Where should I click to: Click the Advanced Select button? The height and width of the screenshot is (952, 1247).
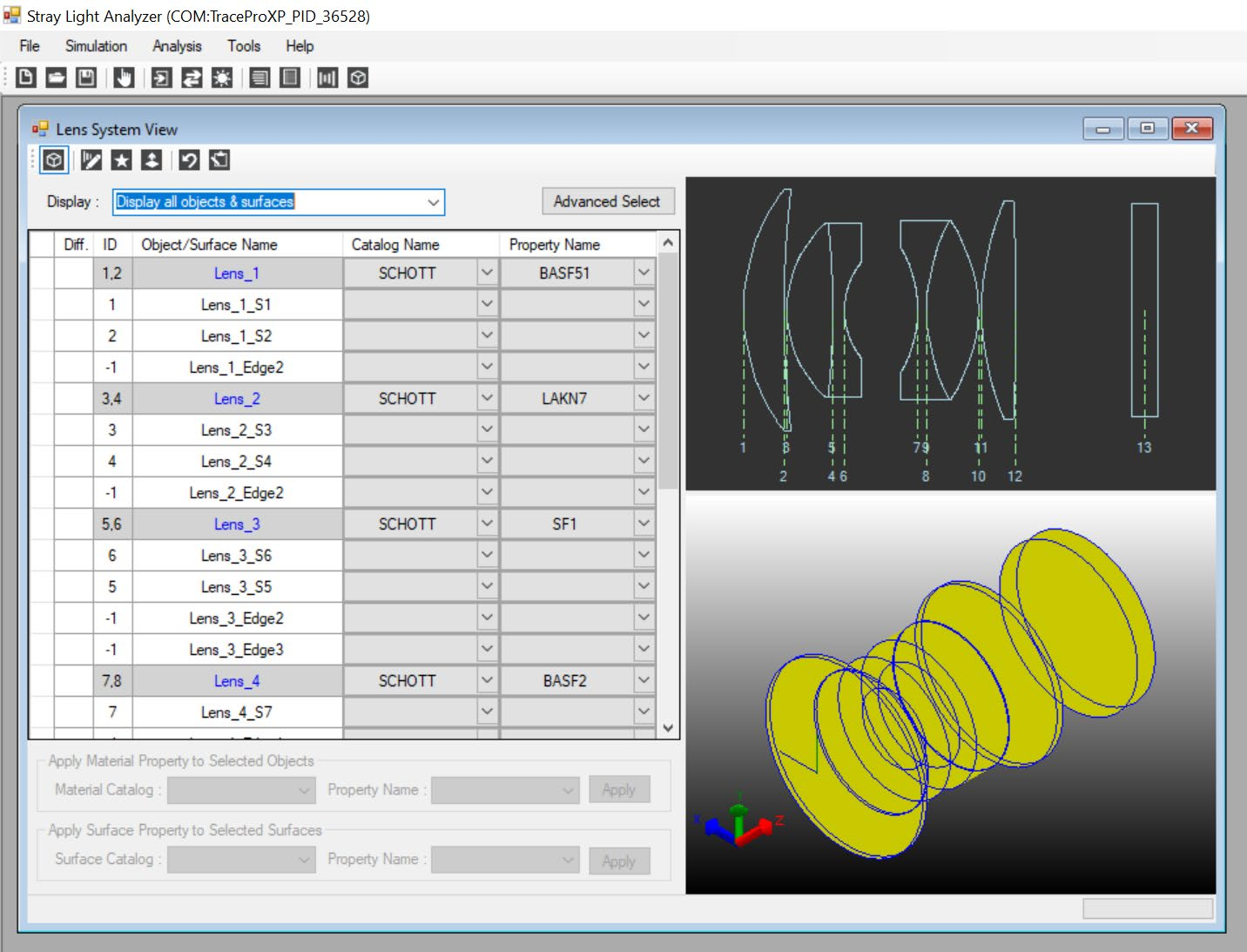coord(607,201)
